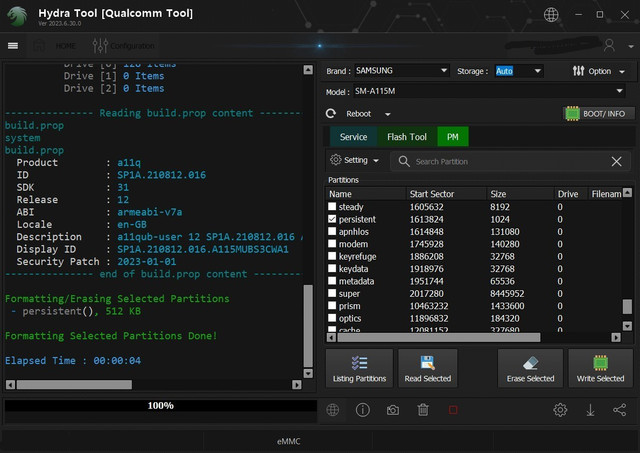Click the HOME icon in toolbar

coord(39,46)
